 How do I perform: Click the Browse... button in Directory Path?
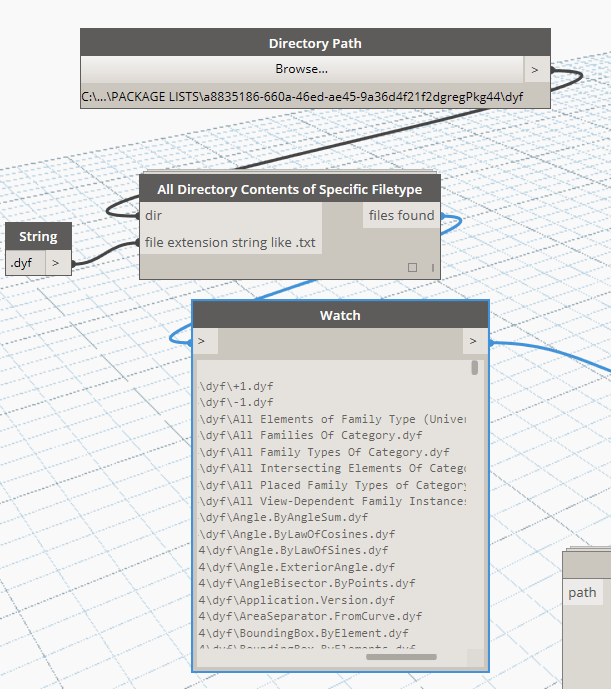tap(302, 69)
